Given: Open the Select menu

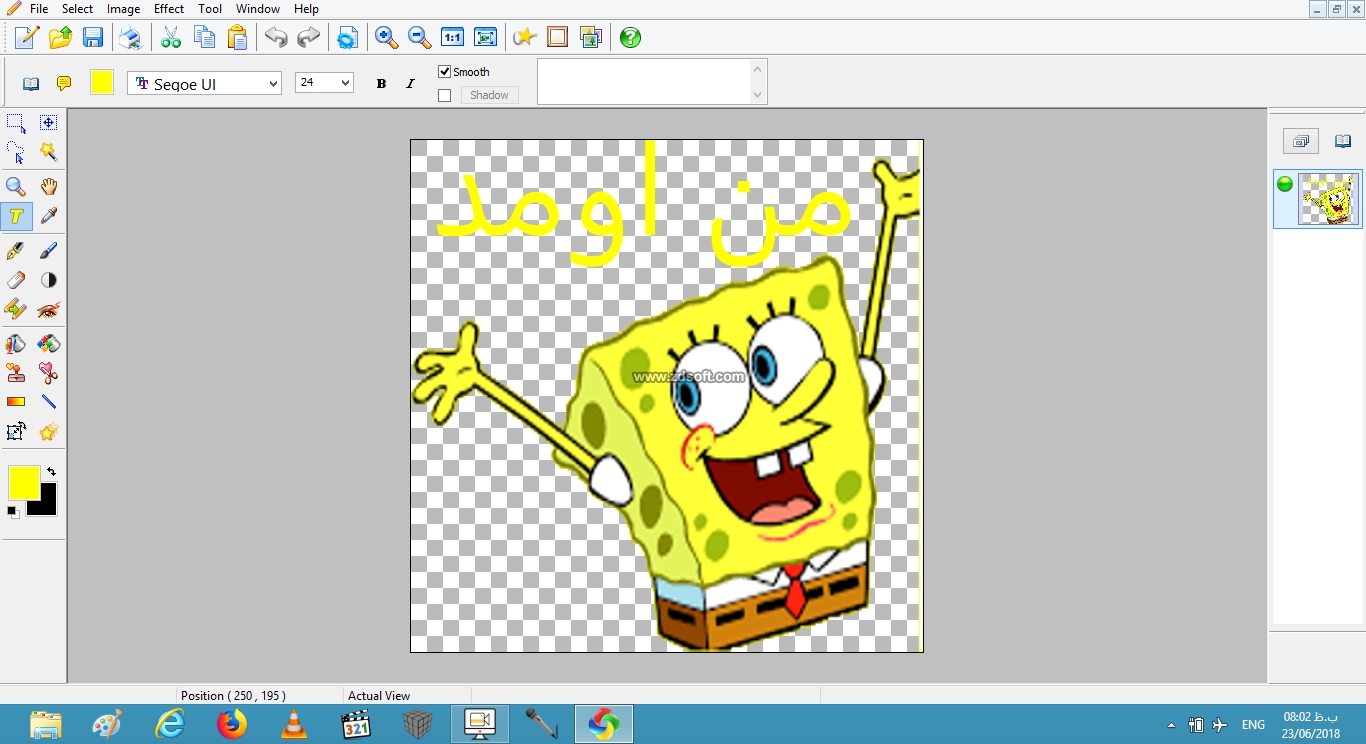Looking at the screenshot, I should (77, 9).
